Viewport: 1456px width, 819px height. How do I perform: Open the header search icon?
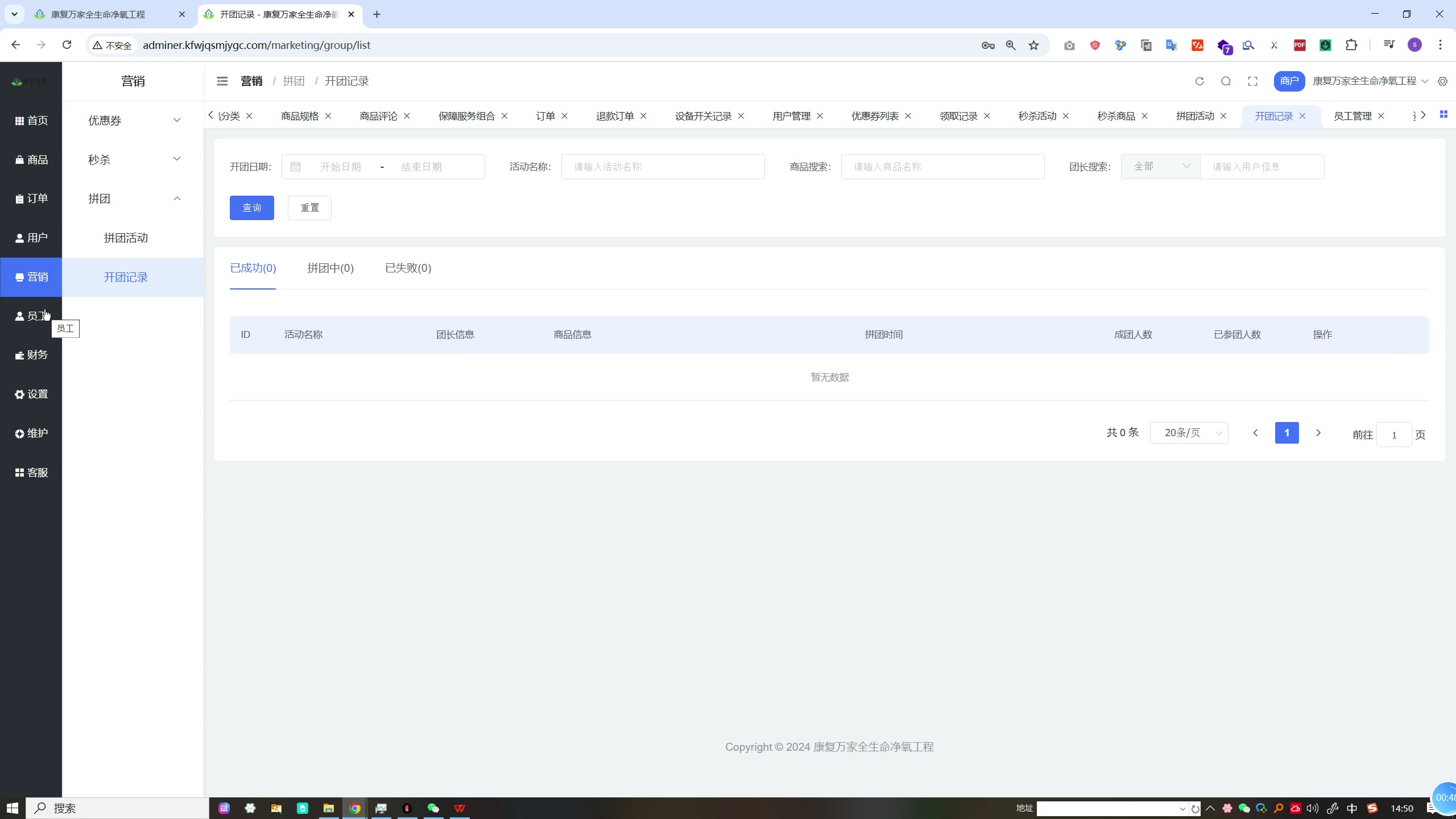(x=1226, y=81)
